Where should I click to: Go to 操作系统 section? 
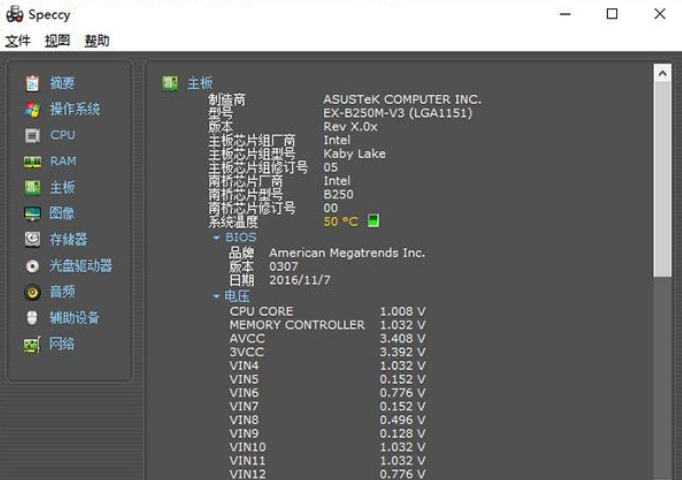[x=75, y=109]
